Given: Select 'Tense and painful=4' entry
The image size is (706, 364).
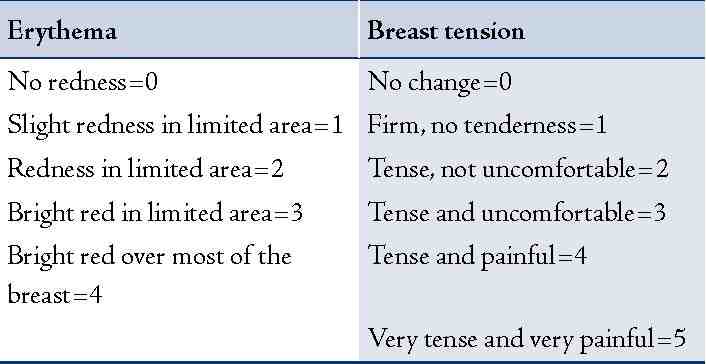Looking at the screenshot, I should coord(477,257).
